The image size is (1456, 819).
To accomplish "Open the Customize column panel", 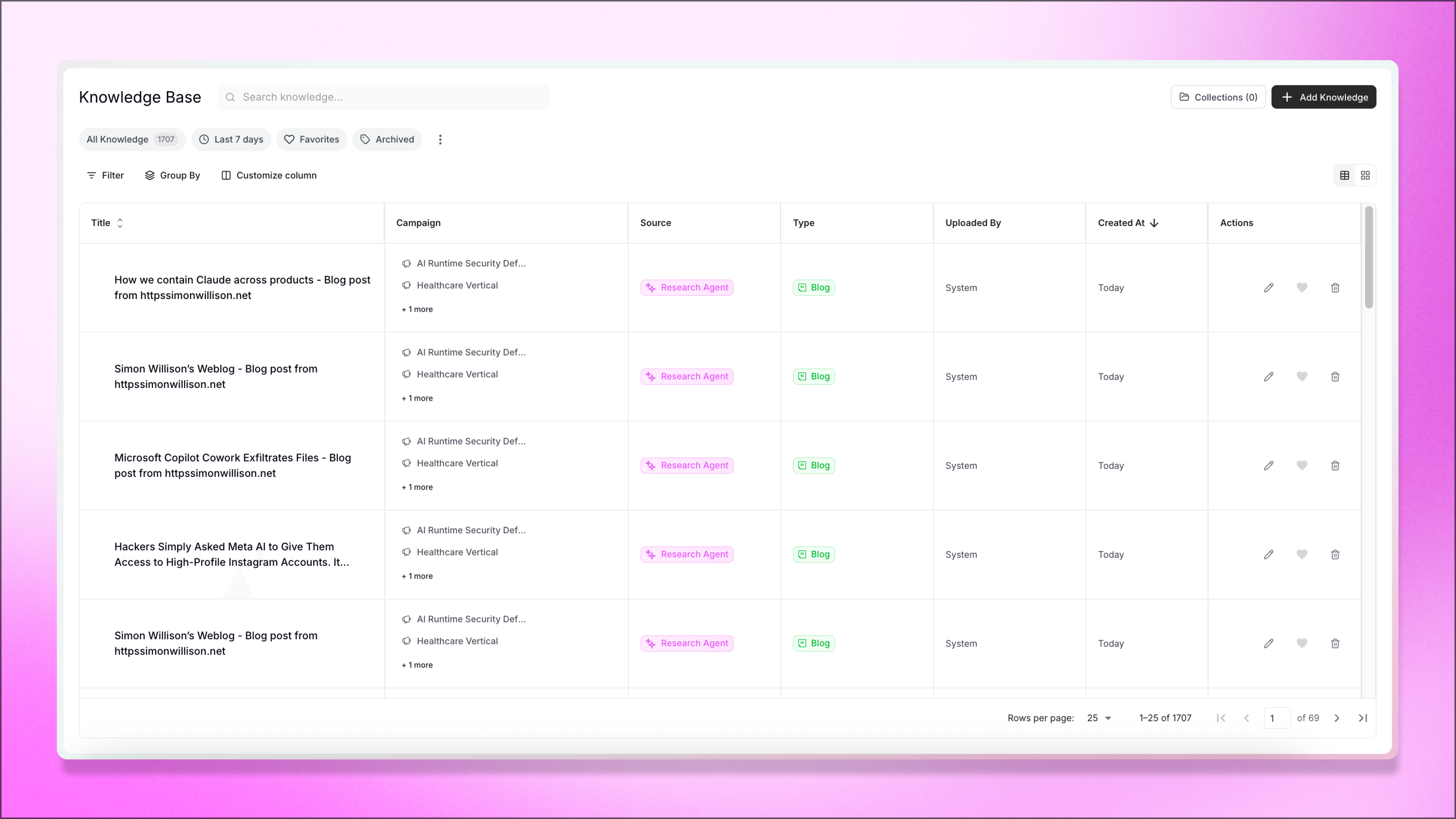I will (x=269, y=175).
